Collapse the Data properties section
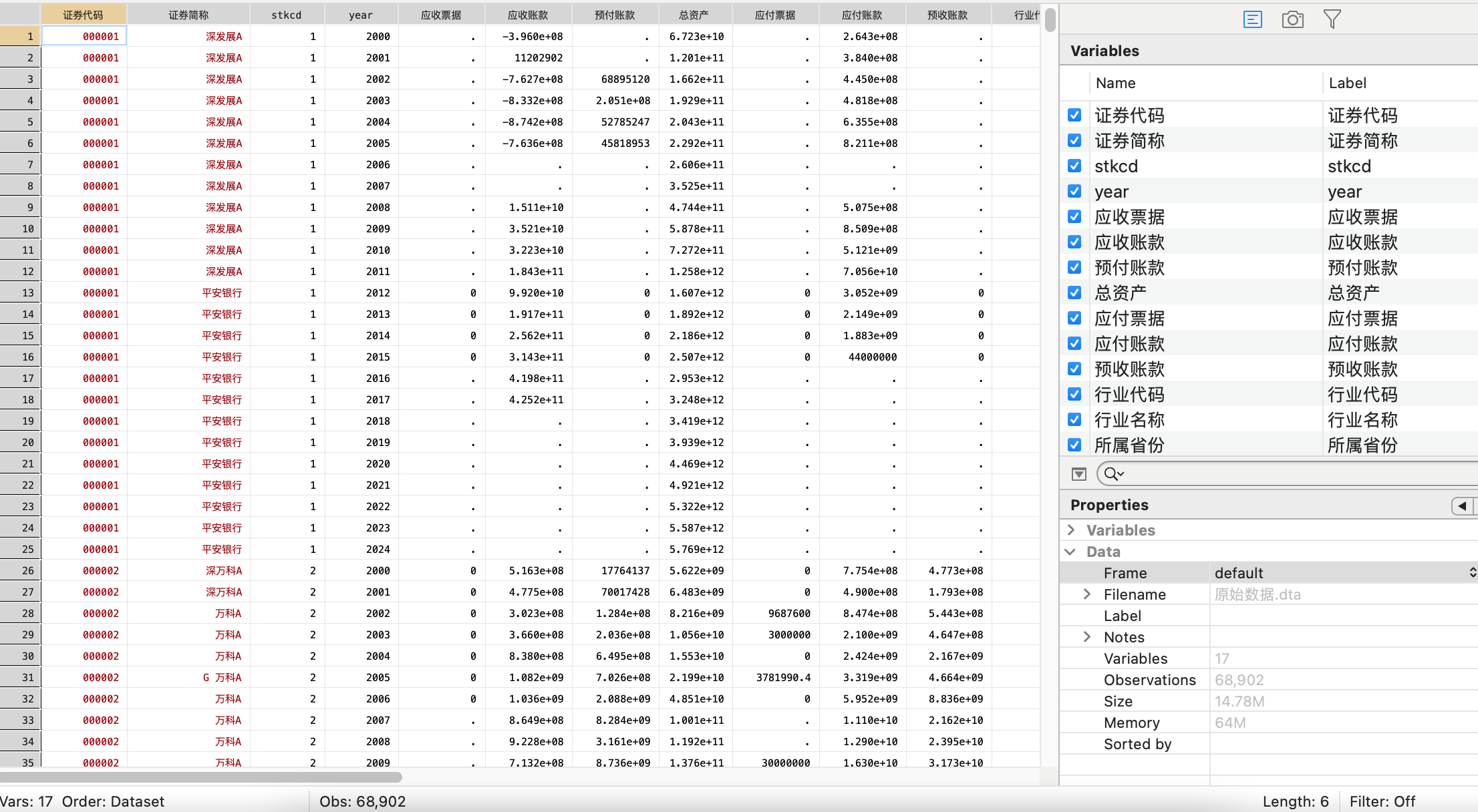The image size is (1478, 812). pyautogui.click(x=1071, y=552)
